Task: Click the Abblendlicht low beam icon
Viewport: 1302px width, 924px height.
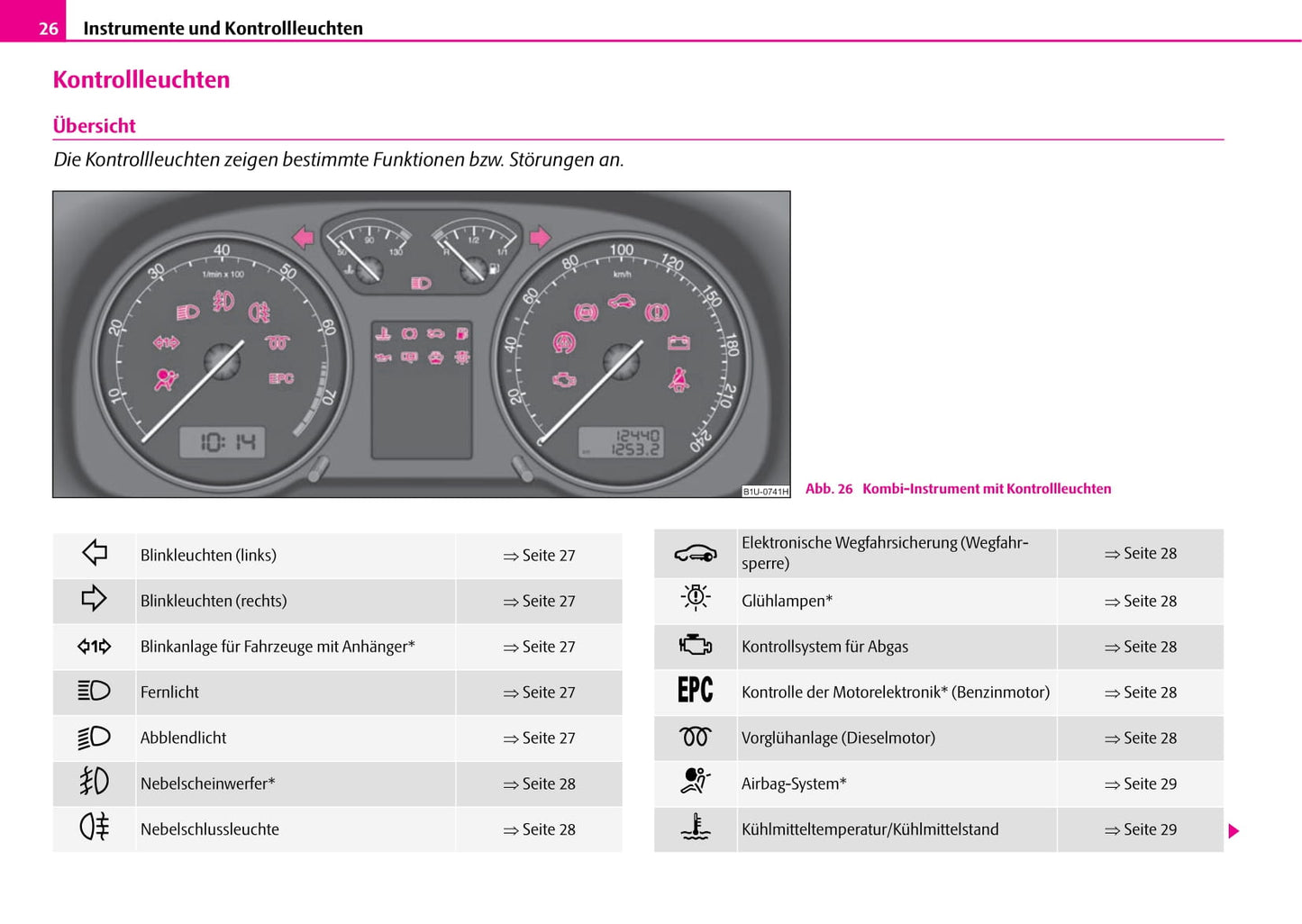Action: point(95,738)
